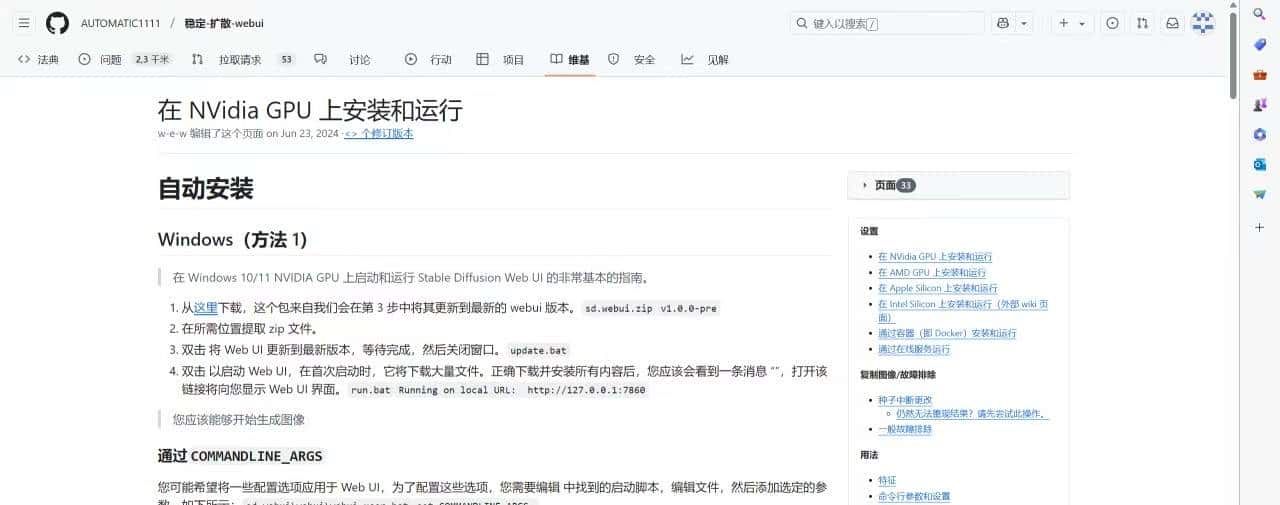Open sidebar link 通过在线服务运行
Screen dimensions: 1280x505
[x=914, y=349]
